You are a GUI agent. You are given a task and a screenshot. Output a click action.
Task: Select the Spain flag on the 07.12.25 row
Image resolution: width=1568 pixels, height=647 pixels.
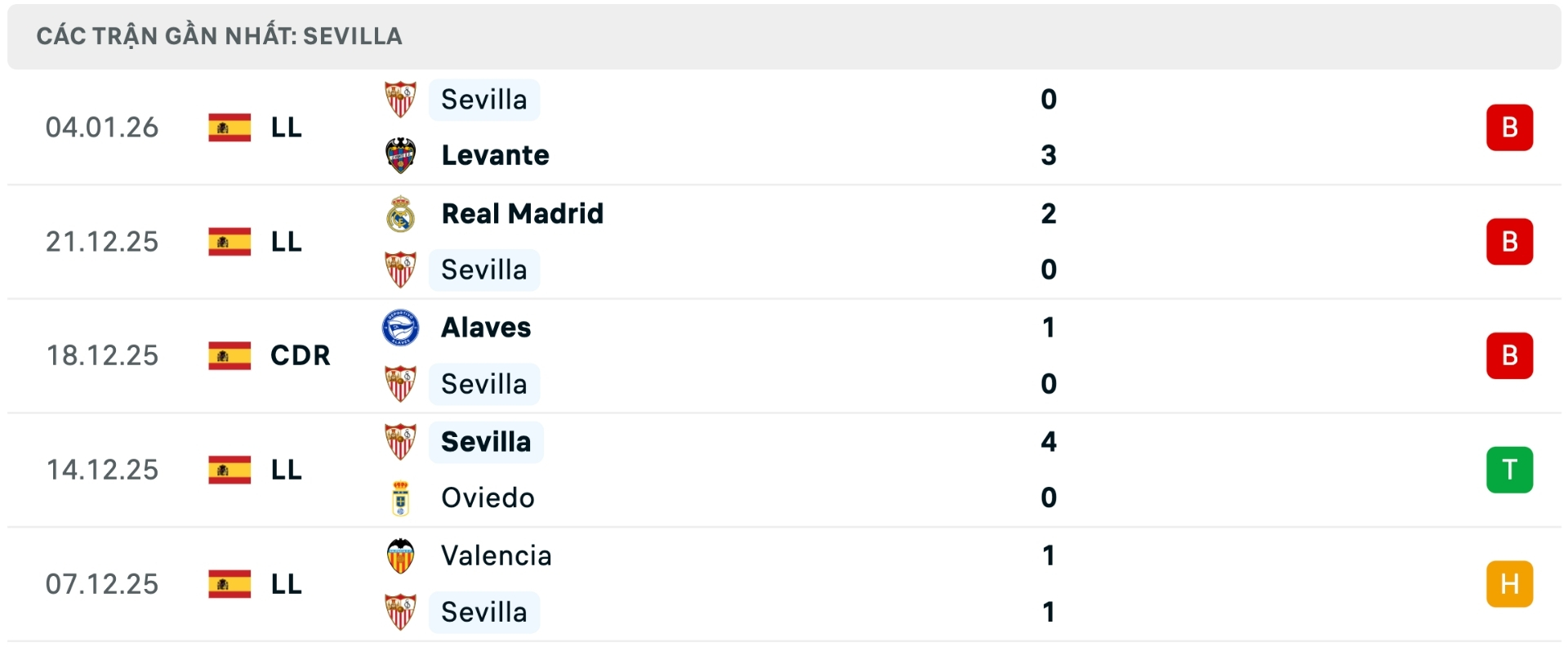229,583
